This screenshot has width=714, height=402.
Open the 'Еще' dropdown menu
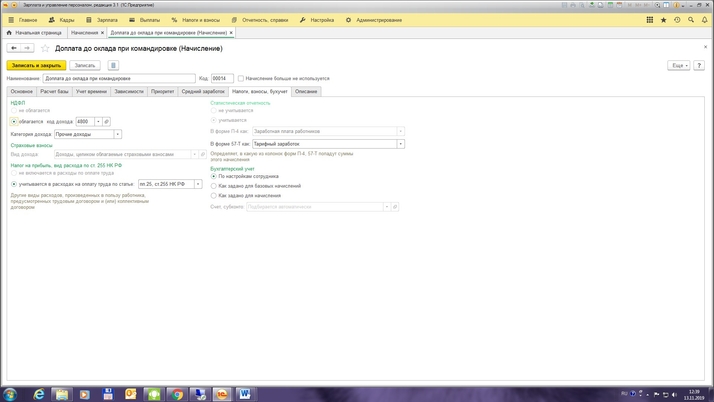[679, 65]
